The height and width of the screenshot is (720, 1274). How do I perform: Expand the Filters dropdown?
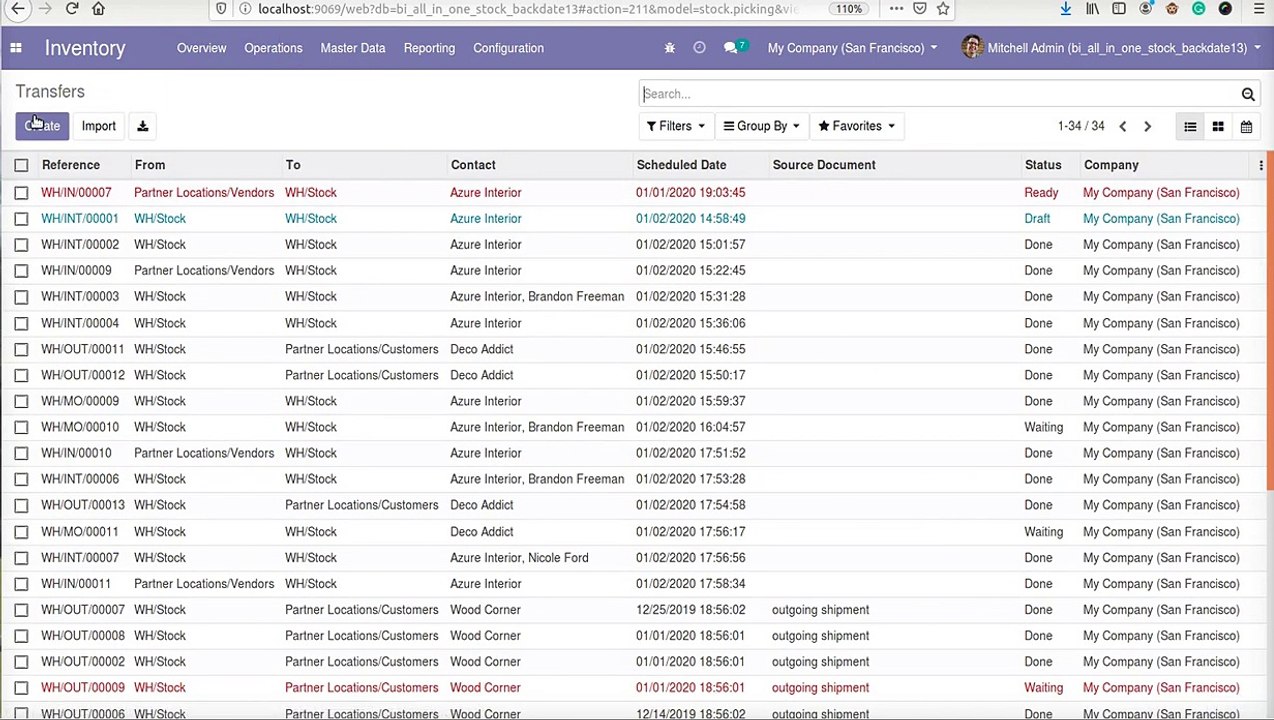point(675,126)
